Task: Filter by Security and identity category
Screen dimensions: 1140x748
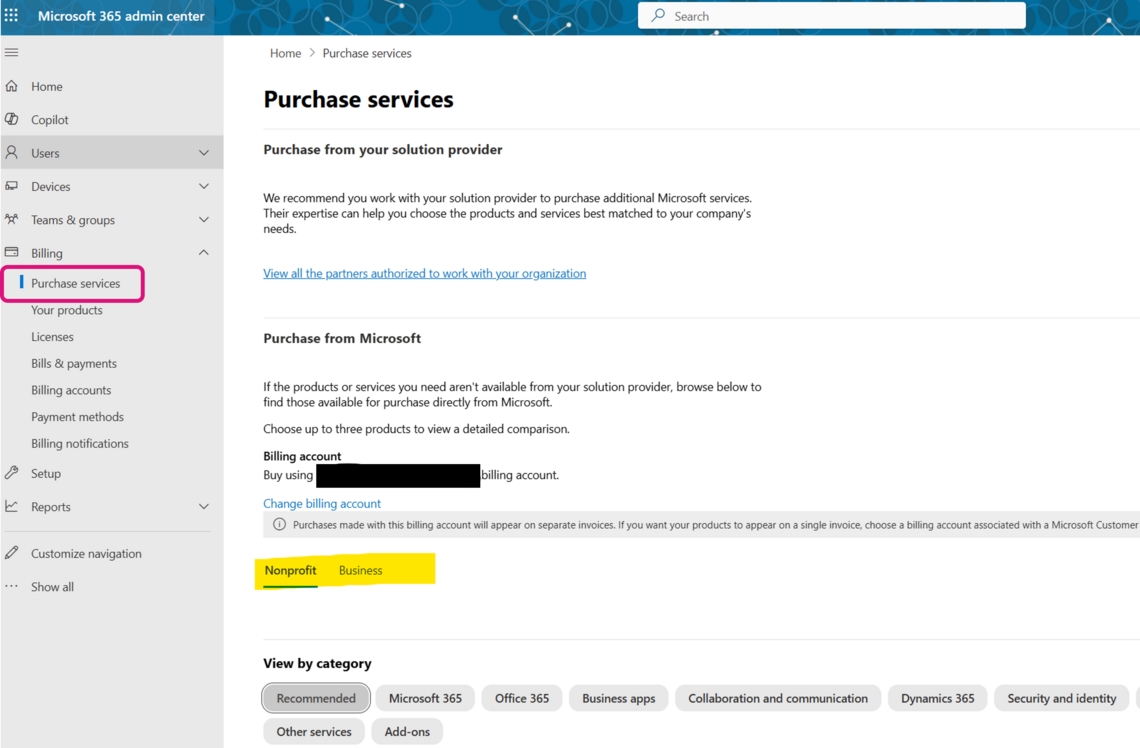Action: [1061, 698]
